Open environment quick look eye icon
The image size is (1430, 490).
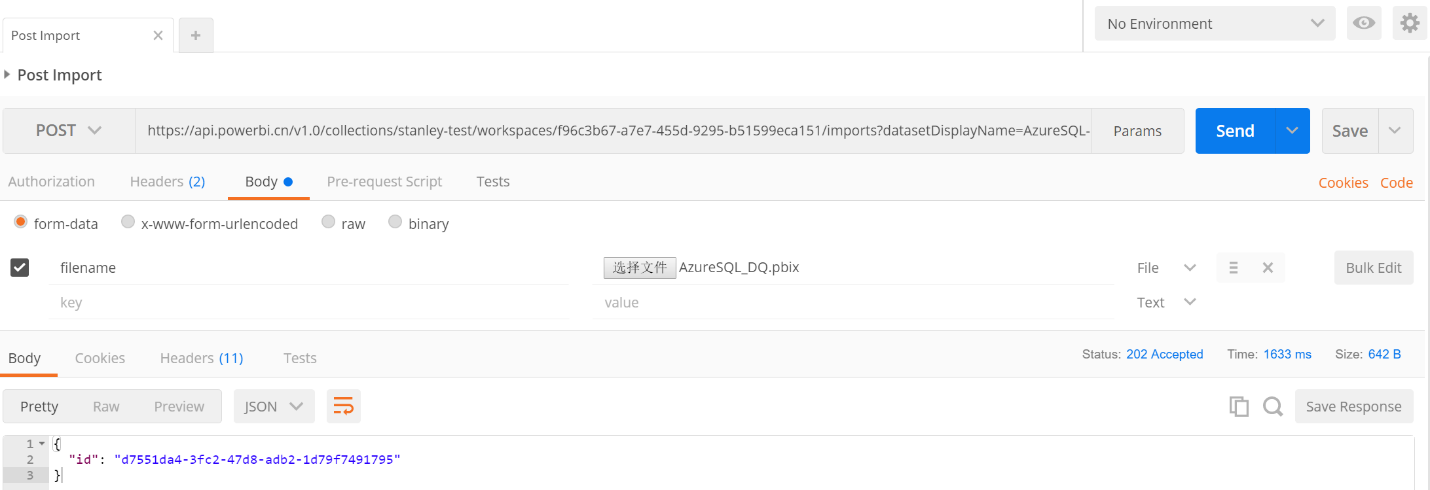pos(1364,23)
